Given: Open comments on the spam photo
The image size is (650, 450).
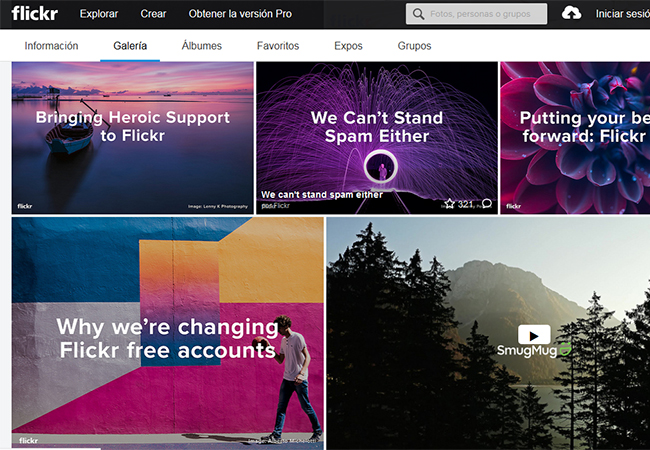Looking at the screenshot, I should 487,203.
